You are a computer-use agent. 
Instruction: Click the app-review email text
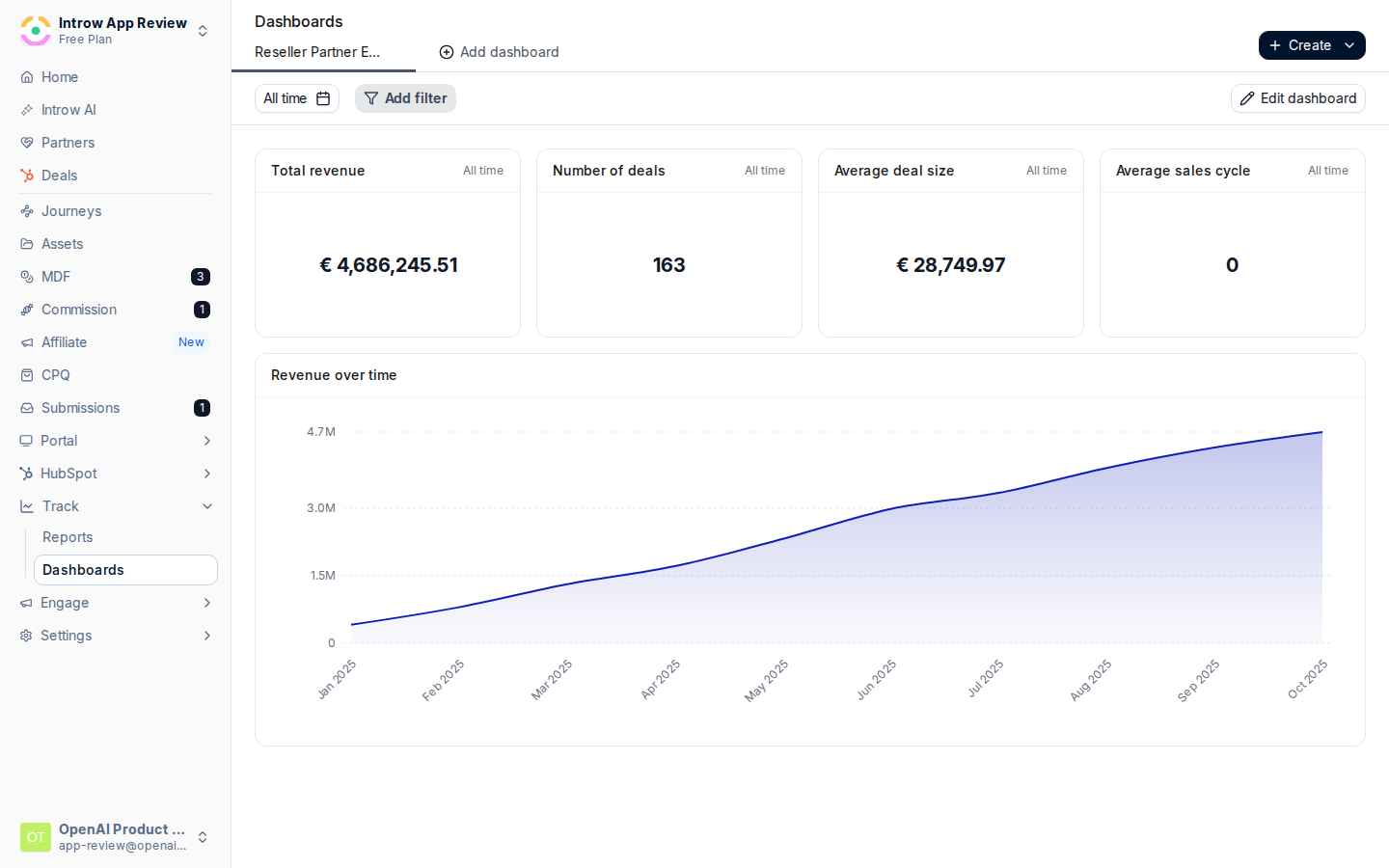click(x=123, y=846)
